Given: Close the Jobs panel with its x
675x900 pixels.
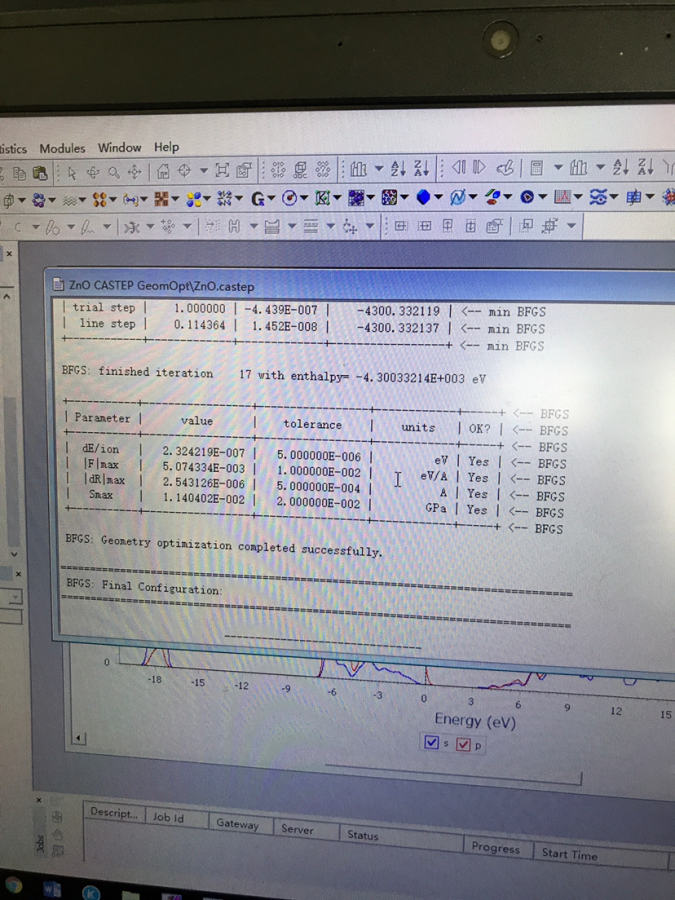Looking at the screenshot, I should [39, 800].
